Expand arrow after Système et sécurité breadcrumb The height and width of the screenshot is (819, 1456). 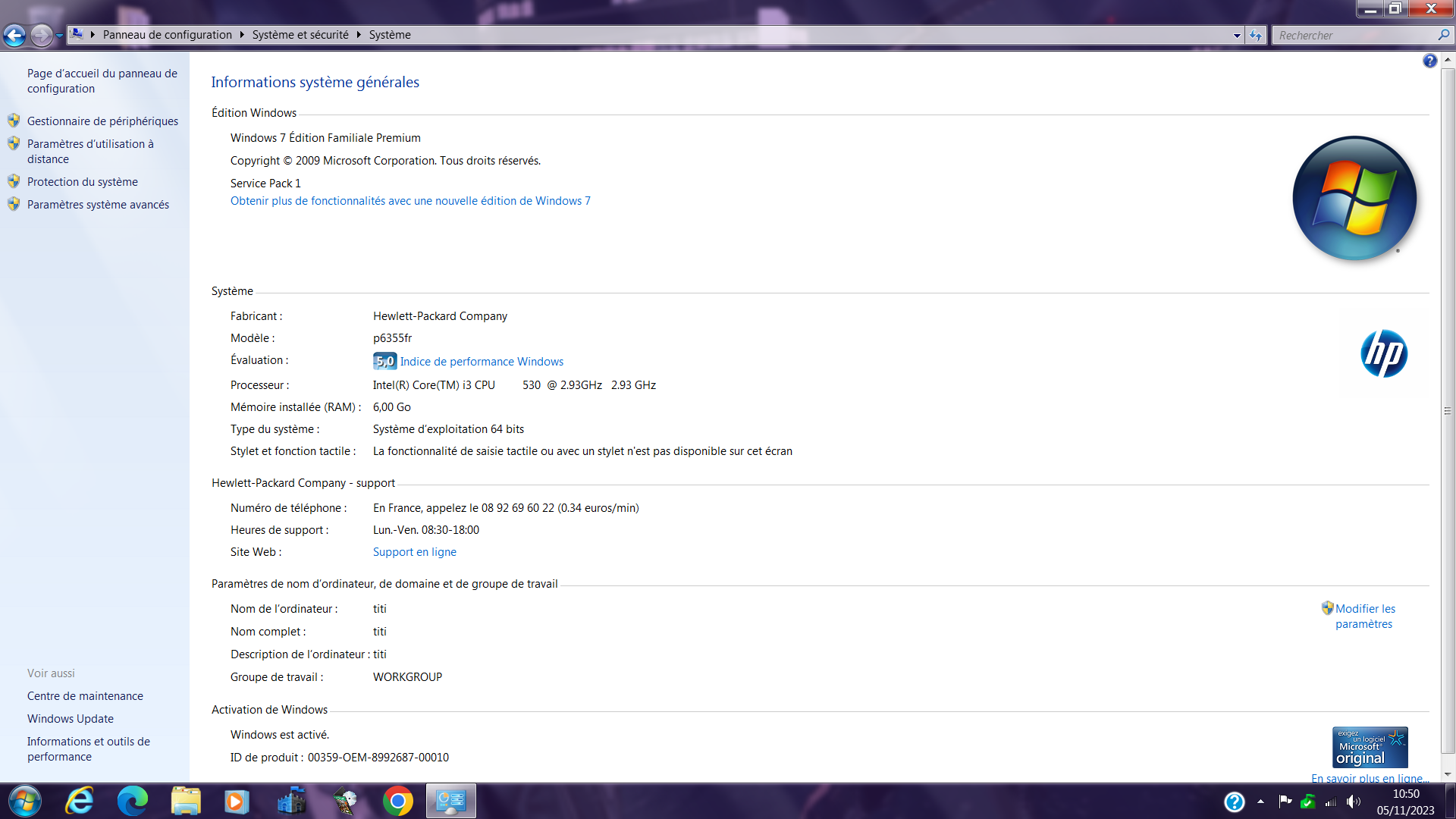(x=359, y=35)
